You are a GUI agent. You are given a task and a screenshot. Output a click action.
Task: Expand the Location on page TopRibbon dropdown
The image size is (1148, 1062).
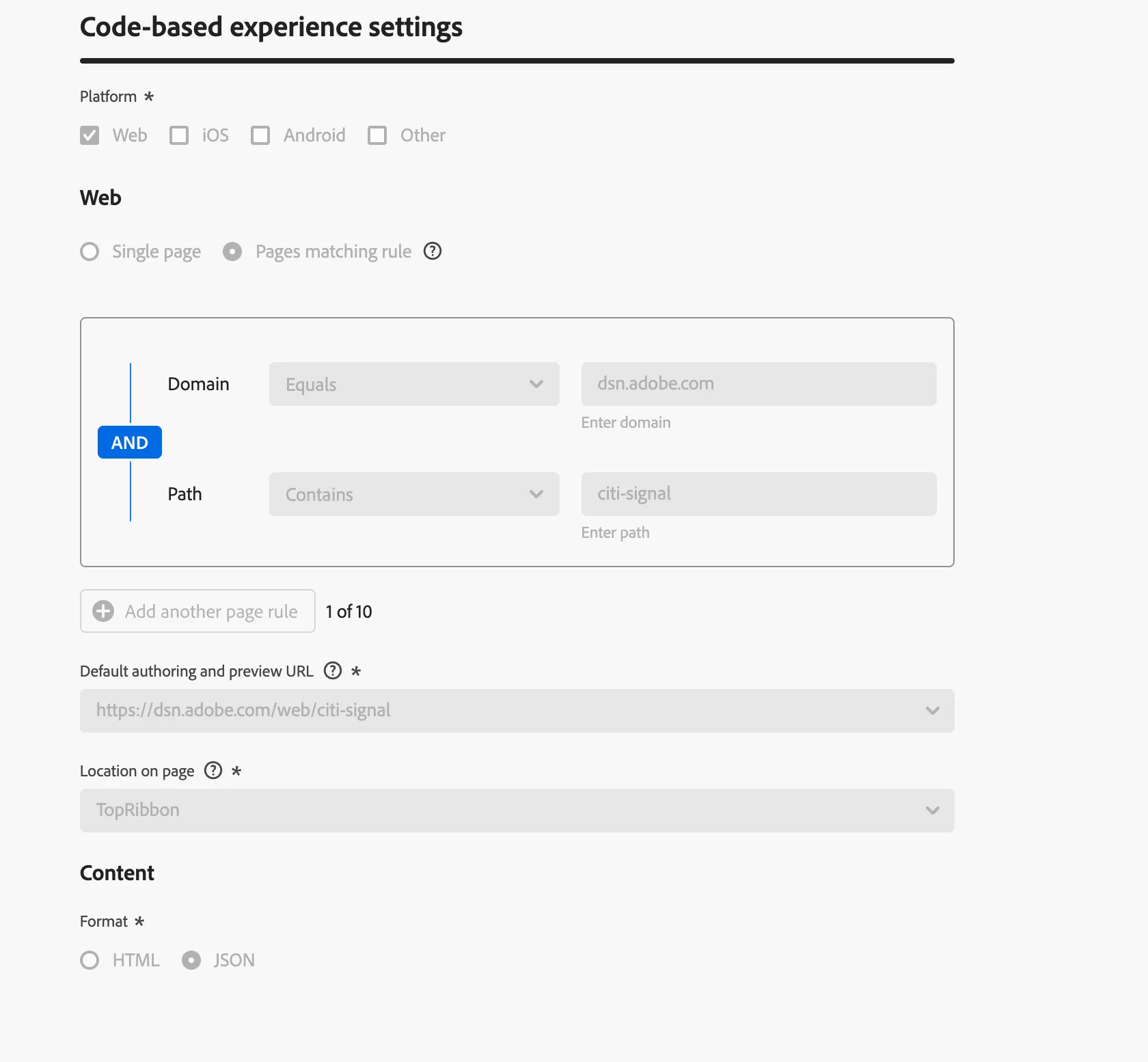[x=517, y=811]
